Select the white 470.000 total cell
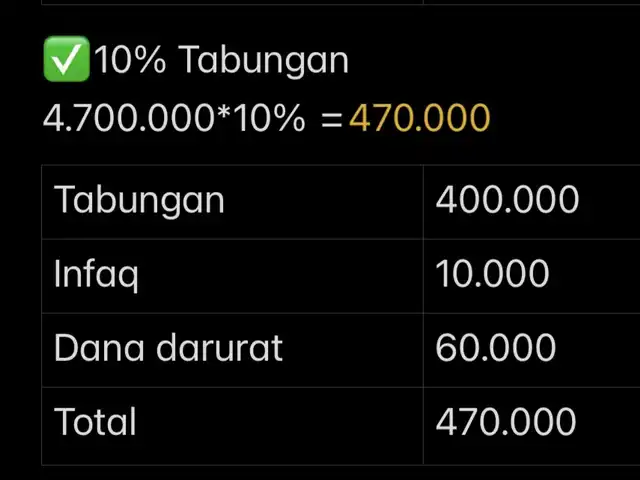 click(506, 421)
